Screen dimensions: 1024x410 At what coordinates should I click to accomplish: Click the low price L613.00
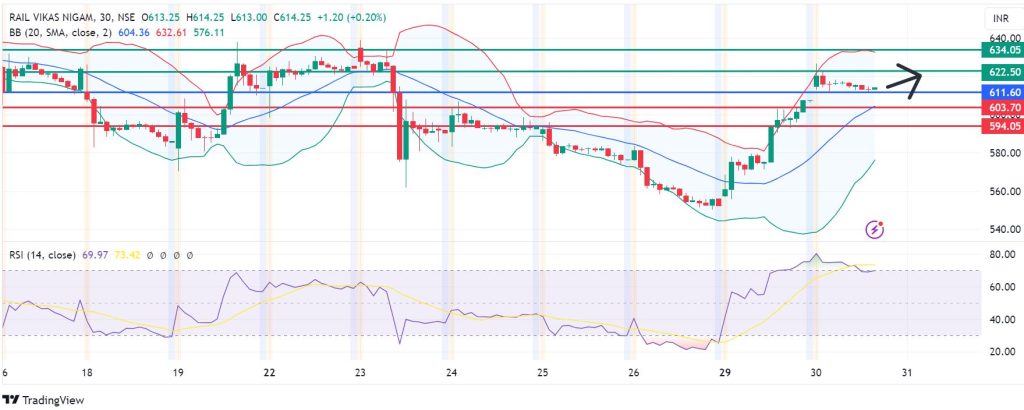(247, 20)
